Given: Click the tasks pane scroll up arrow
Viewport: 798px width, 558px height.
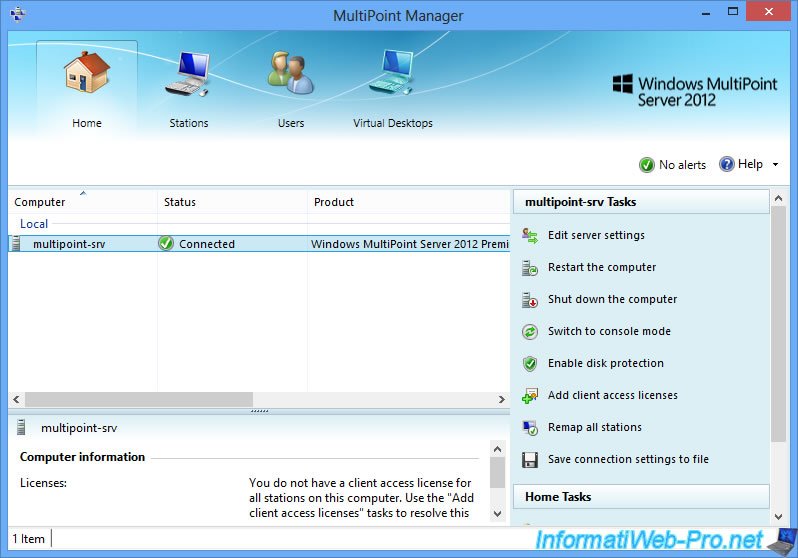Looking at the screenshot, I should 778,198.
